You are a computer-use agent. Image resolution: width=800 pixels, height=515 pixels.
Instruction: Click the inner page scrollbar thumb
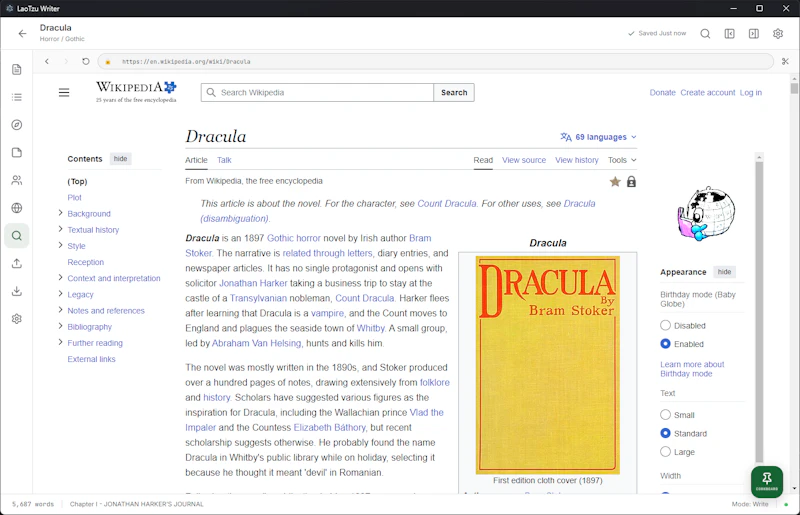[x=759, y=311]
